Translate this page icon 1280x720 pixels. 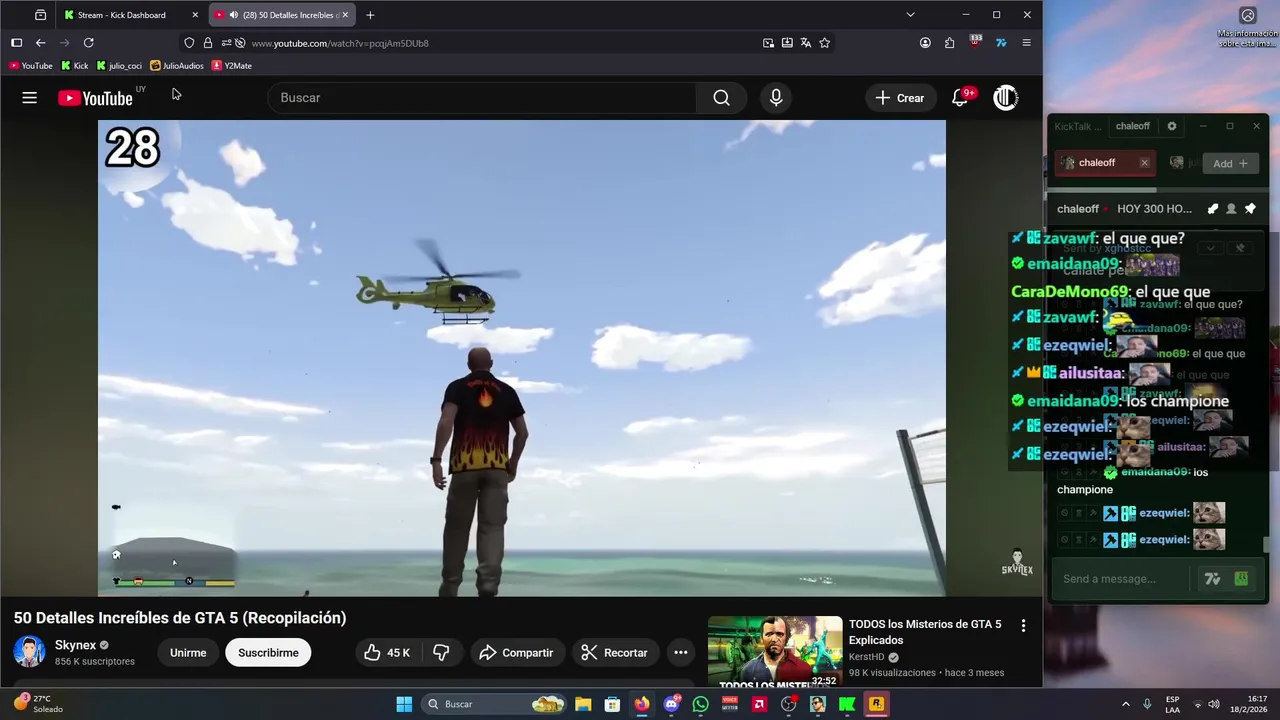(806, 43)
